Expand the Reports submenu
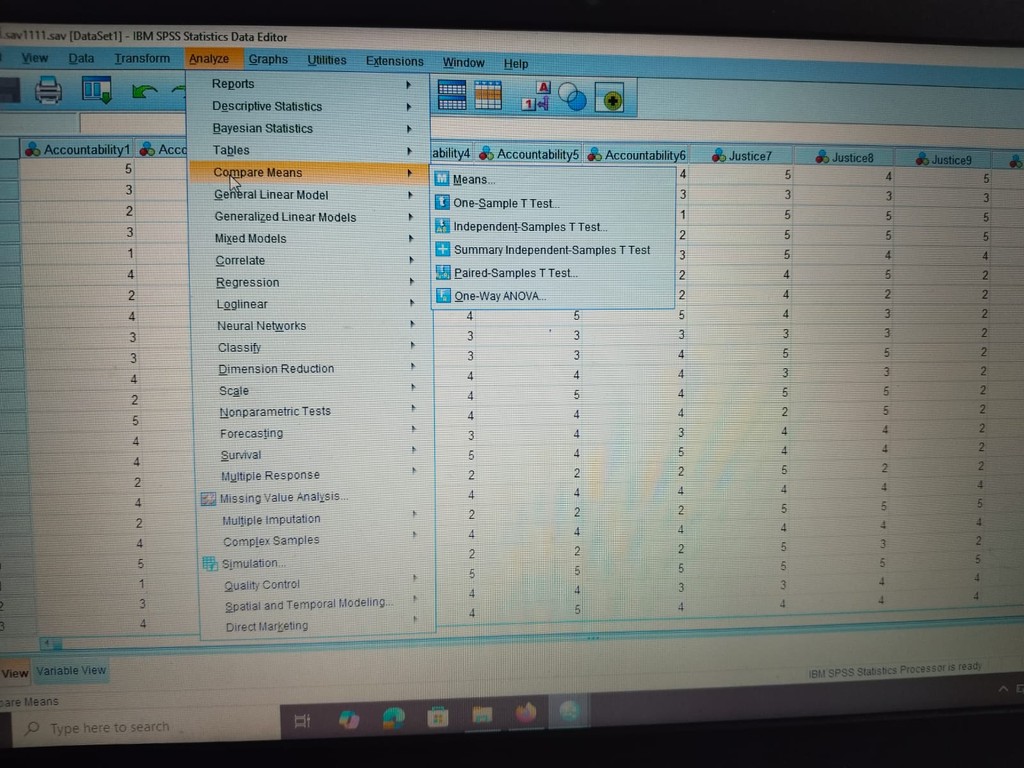1024x768 pixels. [x=310, y=84]
